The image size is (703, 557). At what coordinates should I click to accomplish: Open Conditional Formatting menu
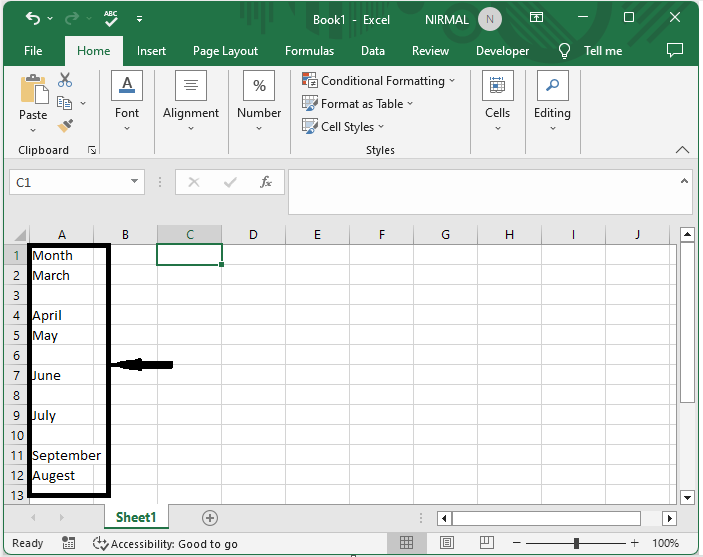click(379, 81)
